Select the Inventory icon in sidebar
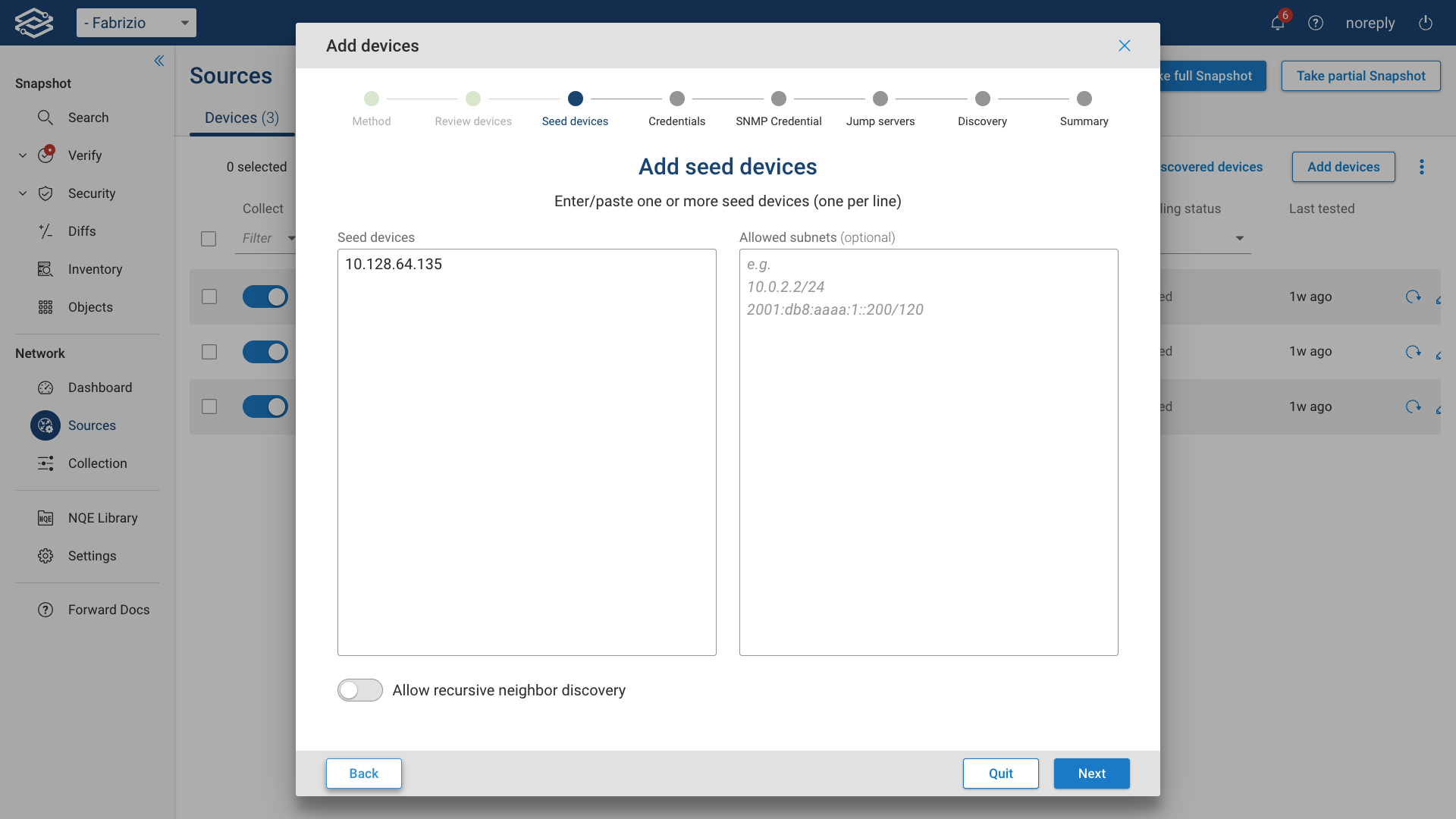 coord(45,269)
